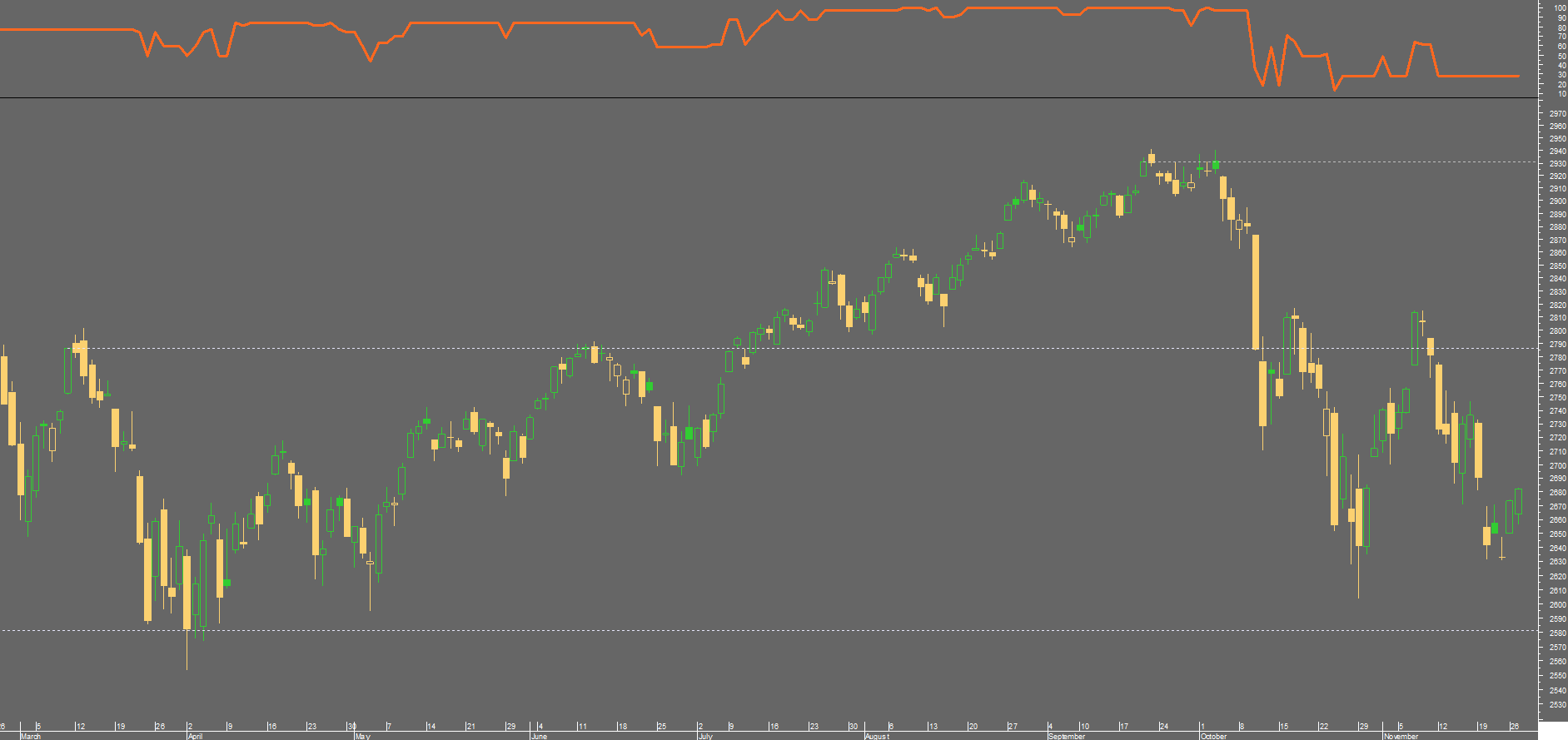The width and height of the screenshot is (1568, 740).
Task: Click the 11 date tick in June
Action: pos(583,727)
